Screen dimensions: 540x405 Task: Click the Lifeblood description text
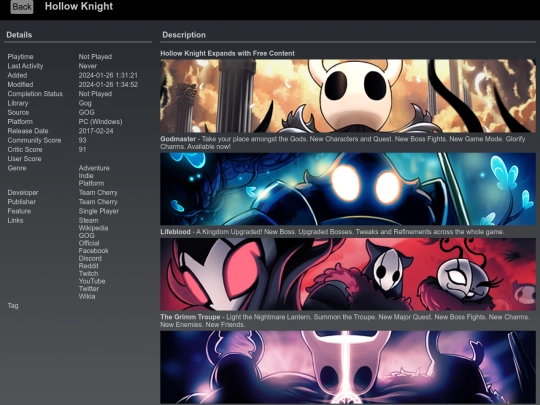click(332, 232)
